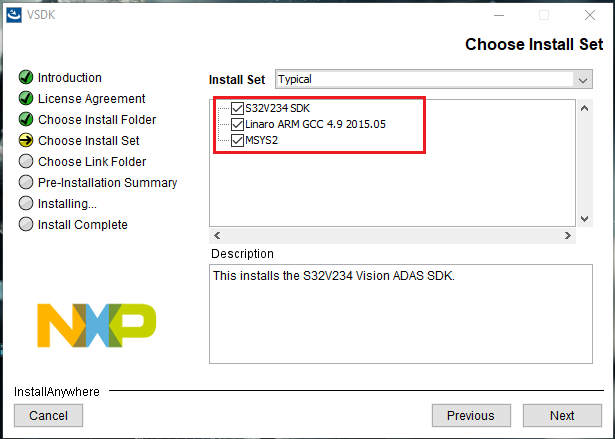Click the Choose Link Folder step text
Viewport: 615px width, 439px height.
point(92,162)
